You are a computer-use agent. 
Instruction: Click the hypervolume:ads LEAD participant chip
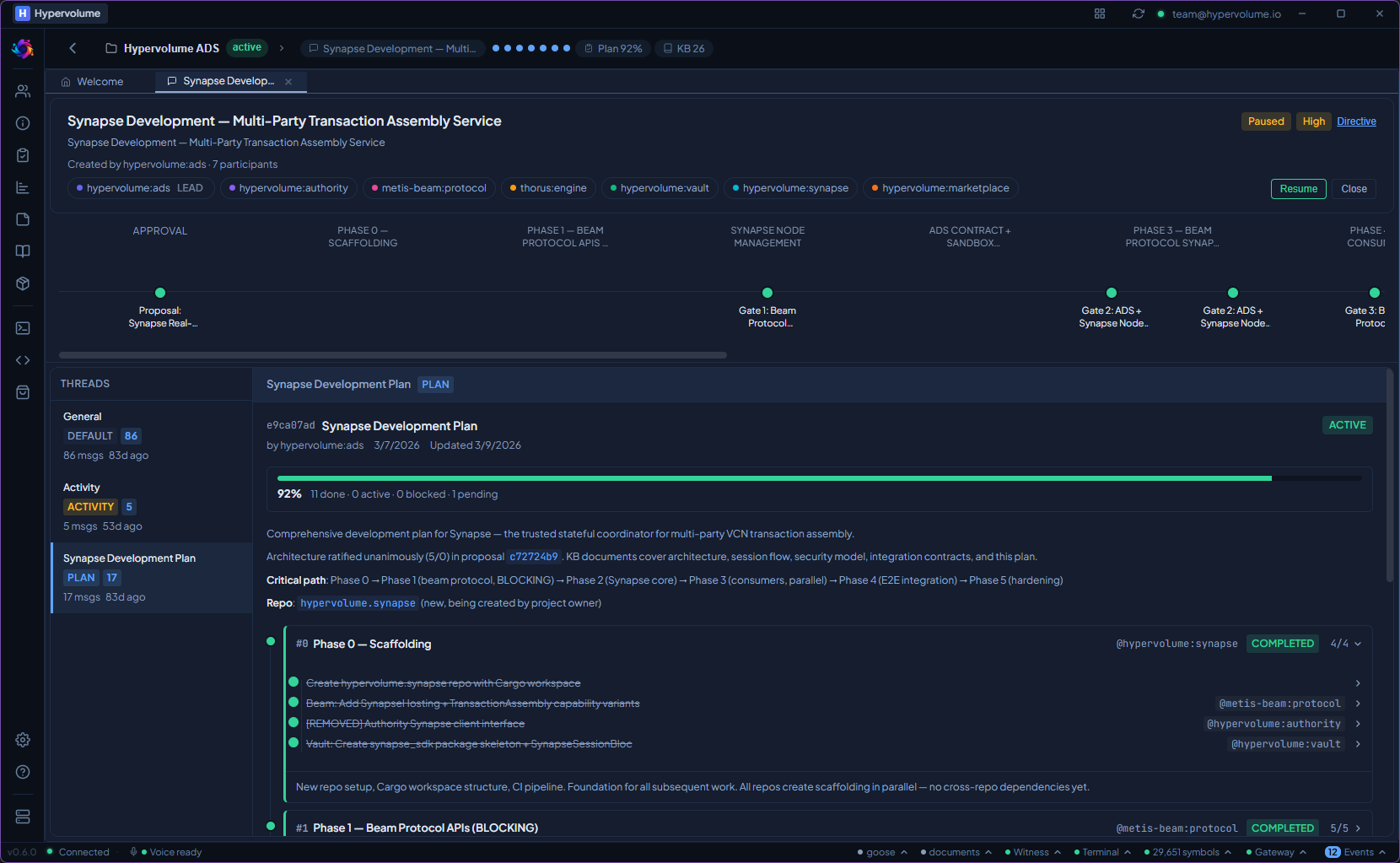coord(141,188)
